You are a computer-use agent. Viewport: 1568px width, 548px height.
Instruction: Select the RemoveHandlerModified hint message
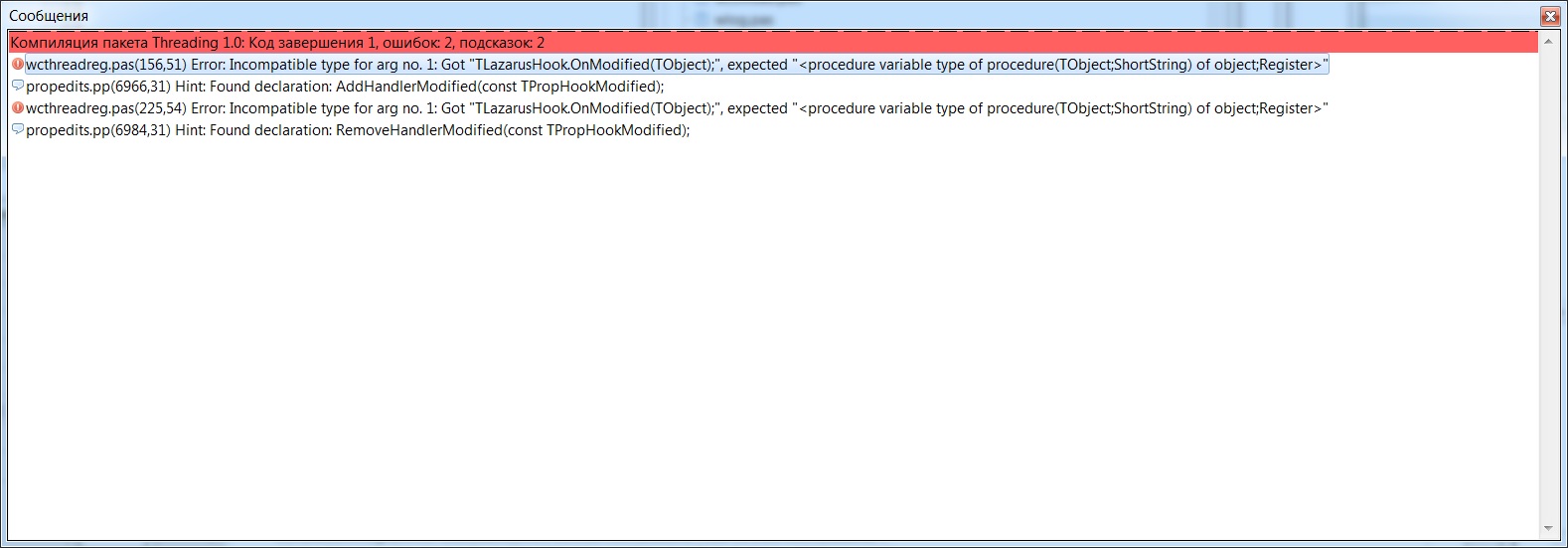click(x=357, y=130)
